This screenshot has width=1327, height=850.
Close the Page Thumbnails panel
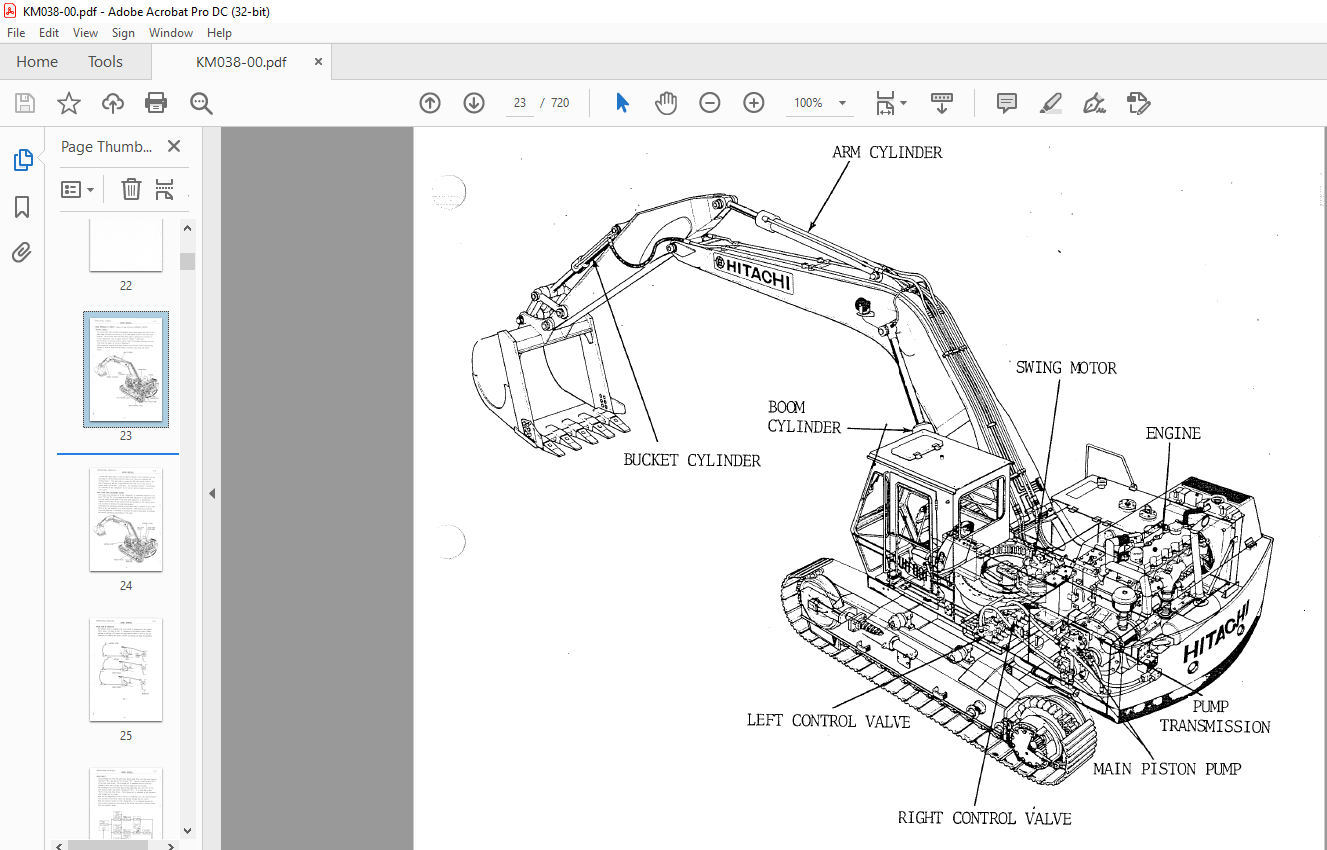click(x=174, y=146)
